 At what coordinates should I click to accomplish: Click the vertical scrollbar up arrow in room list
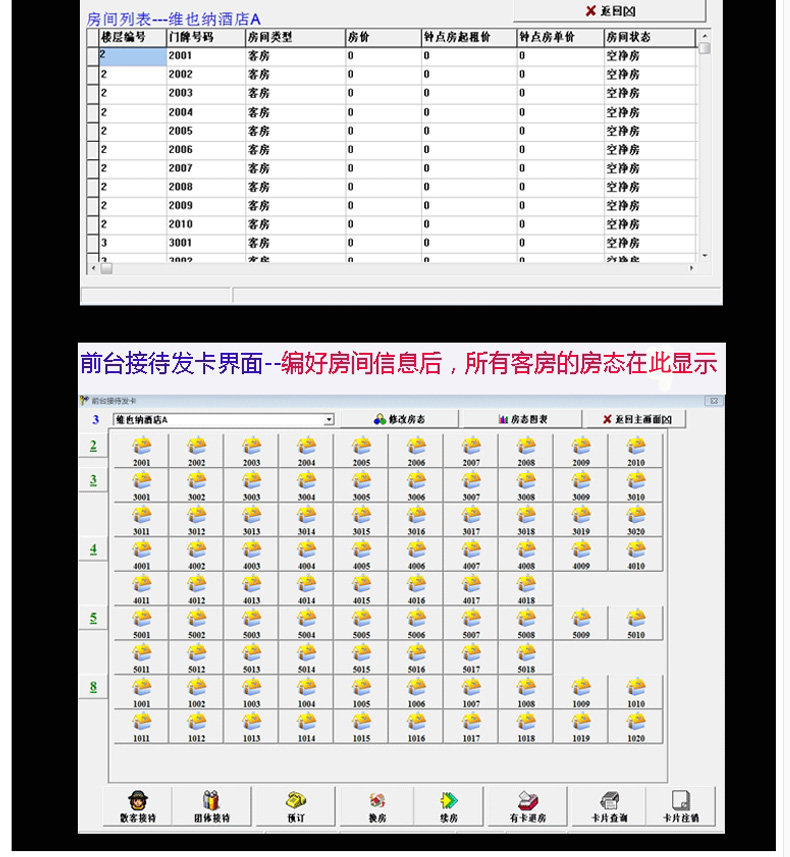click(x=705, y=36)
